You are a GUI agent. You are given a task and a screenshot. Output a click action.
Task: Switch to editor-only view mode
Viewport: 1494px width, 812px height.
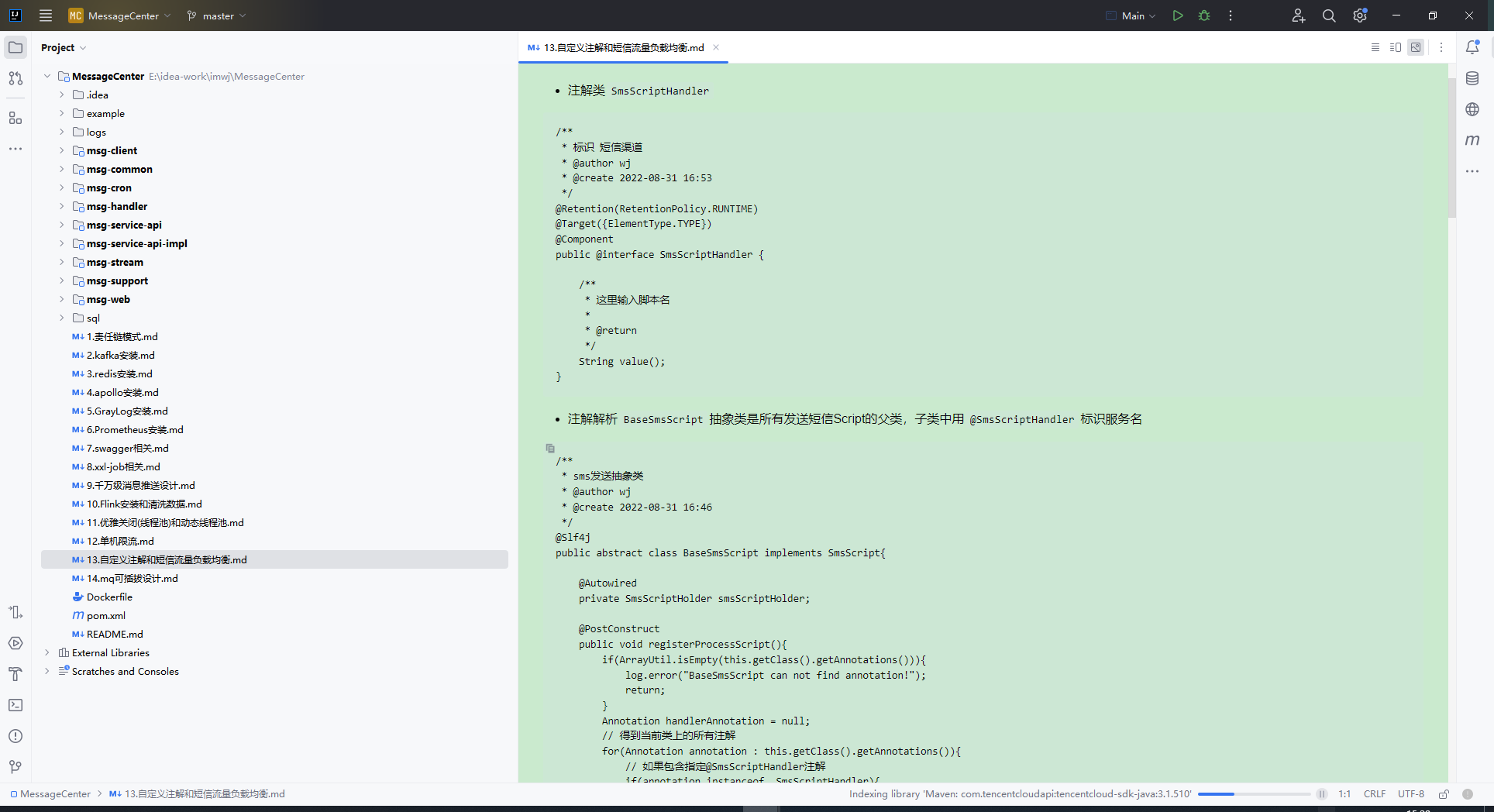[1375, 47]
